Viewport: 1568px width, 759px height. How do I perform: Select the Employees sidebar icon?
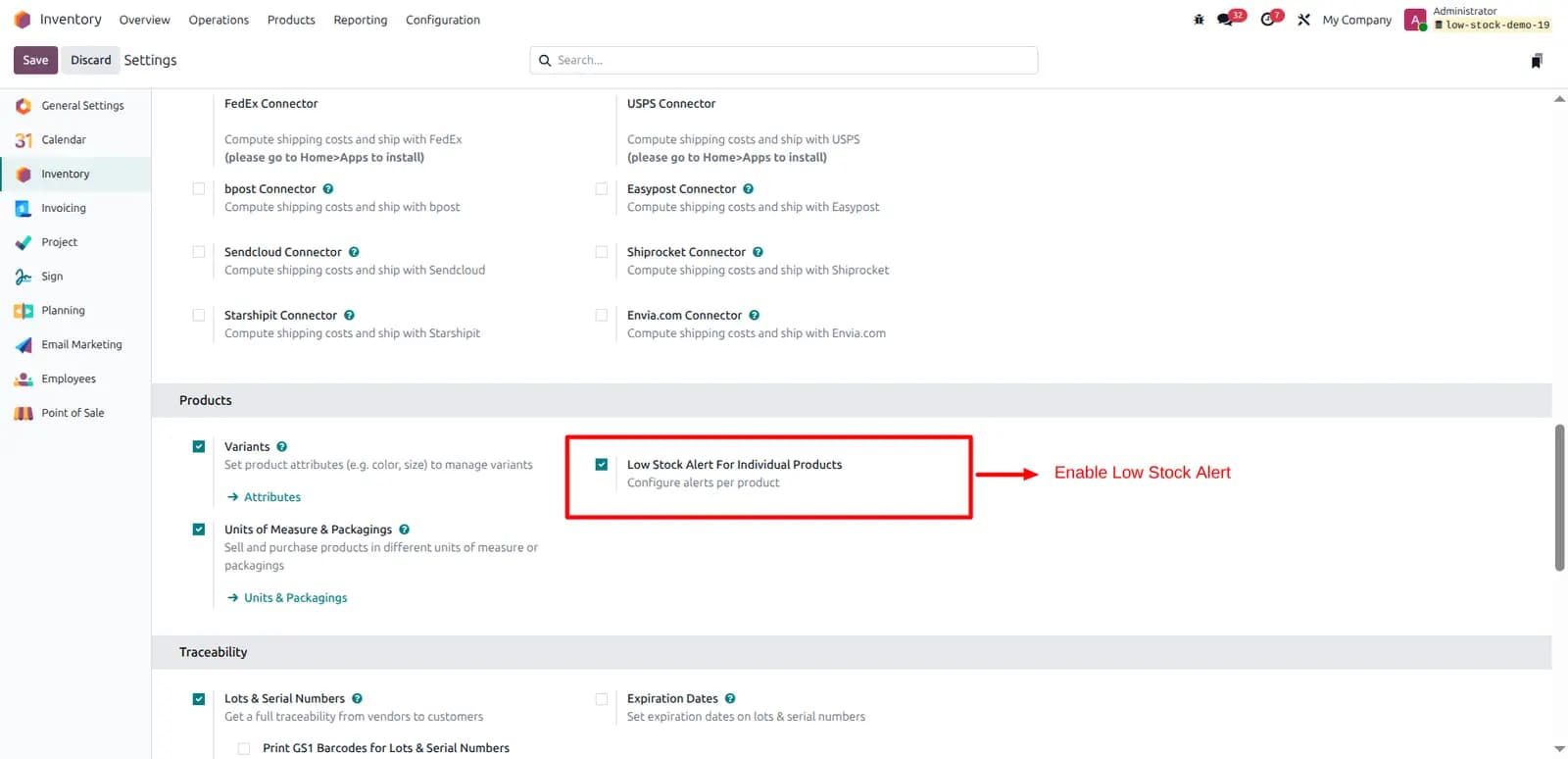(24, 379)
